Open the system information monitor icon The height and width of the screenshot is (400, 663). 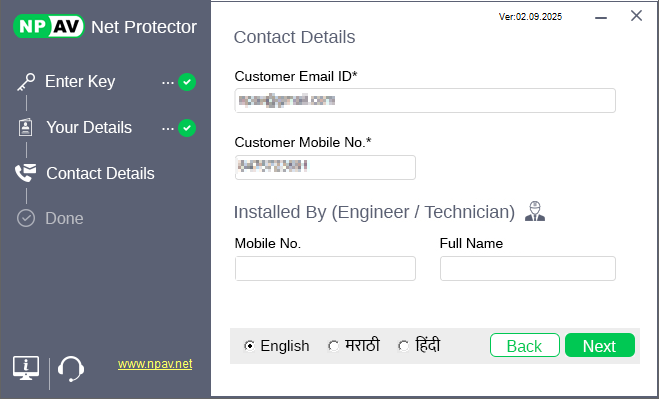coord(26,368)
